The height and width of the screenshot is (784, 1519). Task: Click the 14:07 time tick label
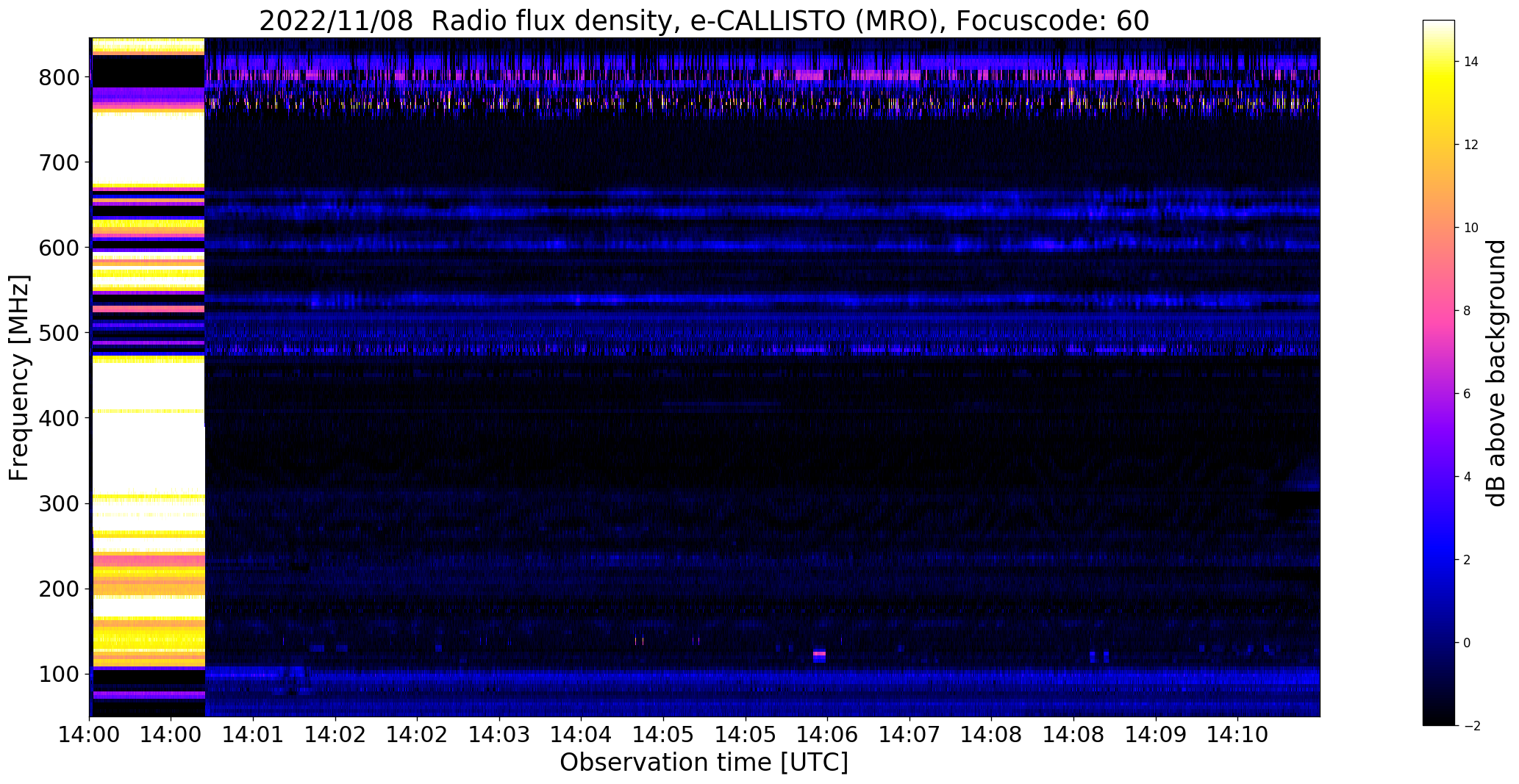pos(909,734)
